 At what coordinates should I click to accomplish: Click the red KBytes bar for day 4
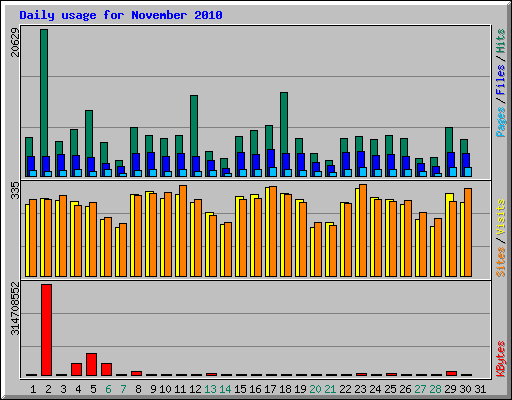point(76,369)
